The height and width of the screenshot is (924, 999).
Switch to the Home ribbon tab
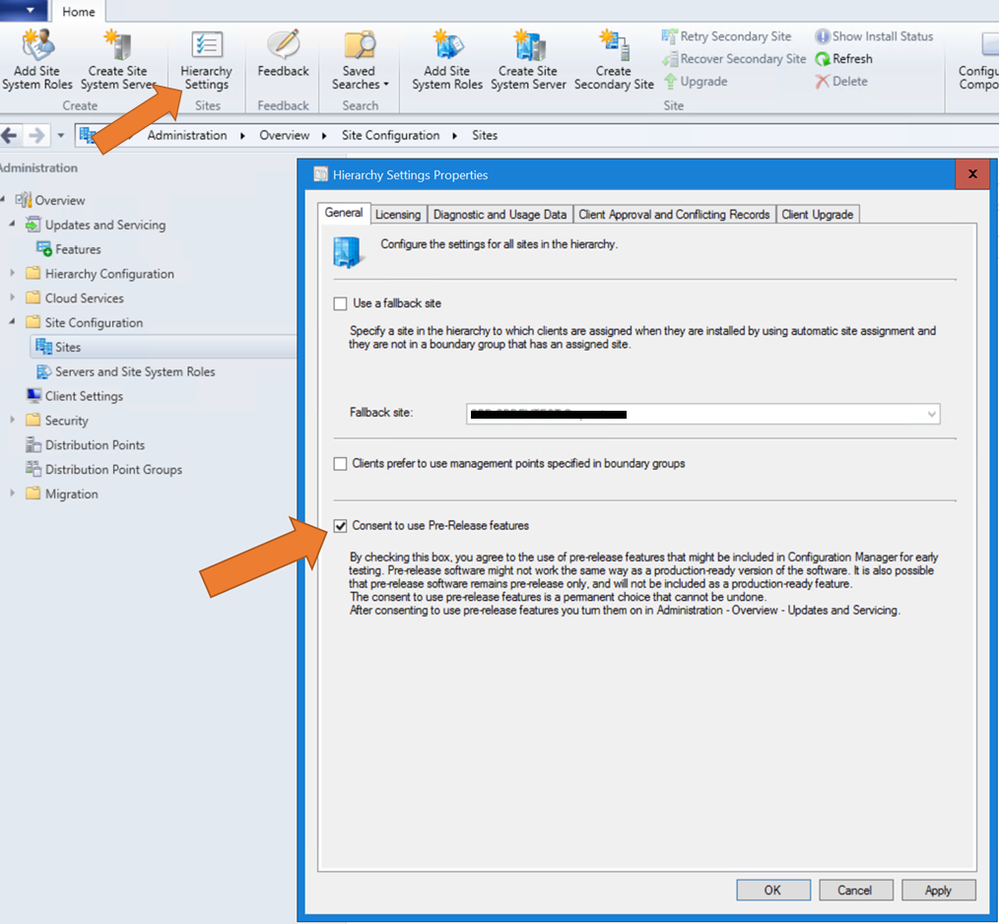(x=78, y=11)
